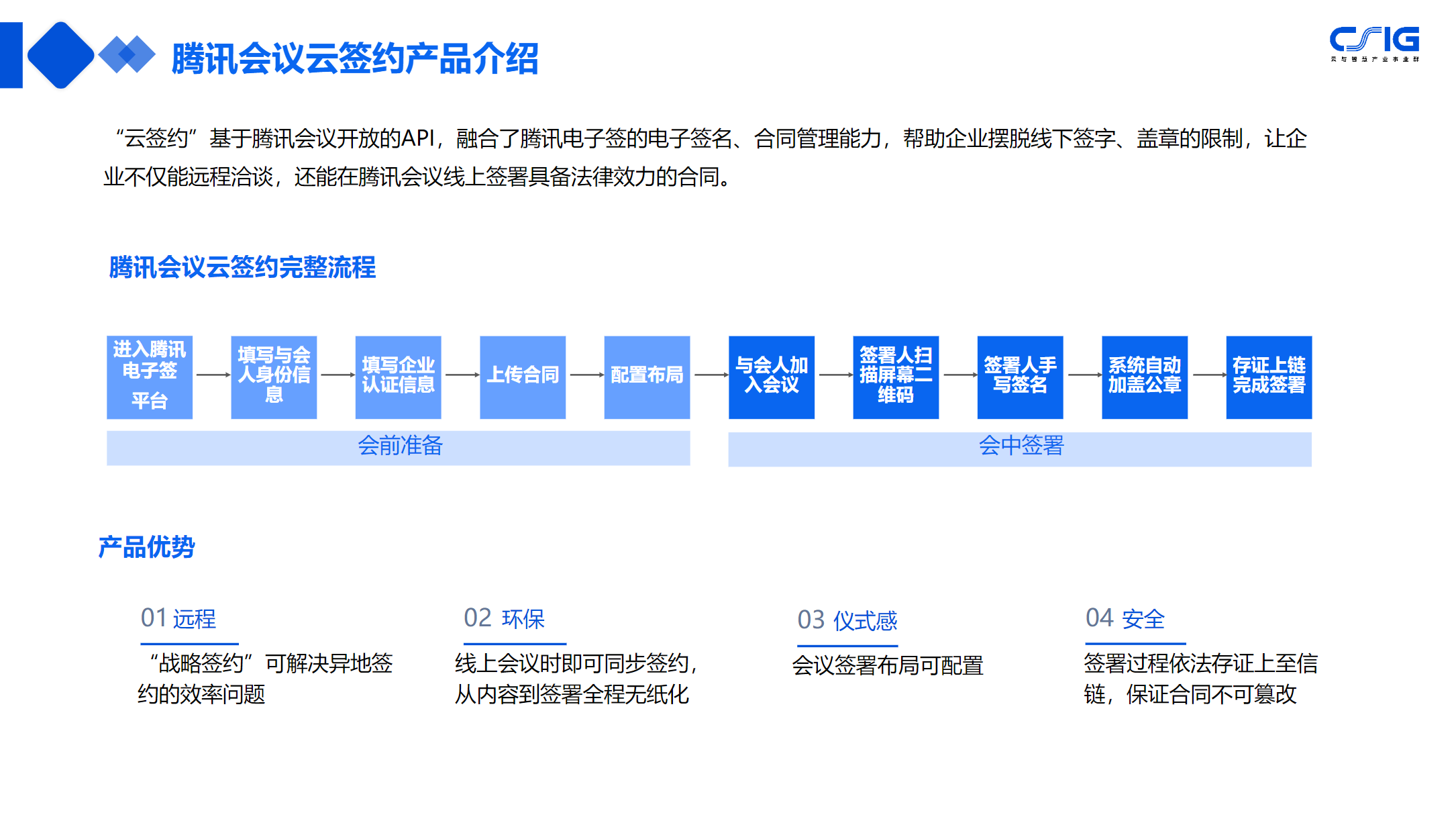
Task: Click the 02 环保 advantage heading
Action: coord(505,618)
